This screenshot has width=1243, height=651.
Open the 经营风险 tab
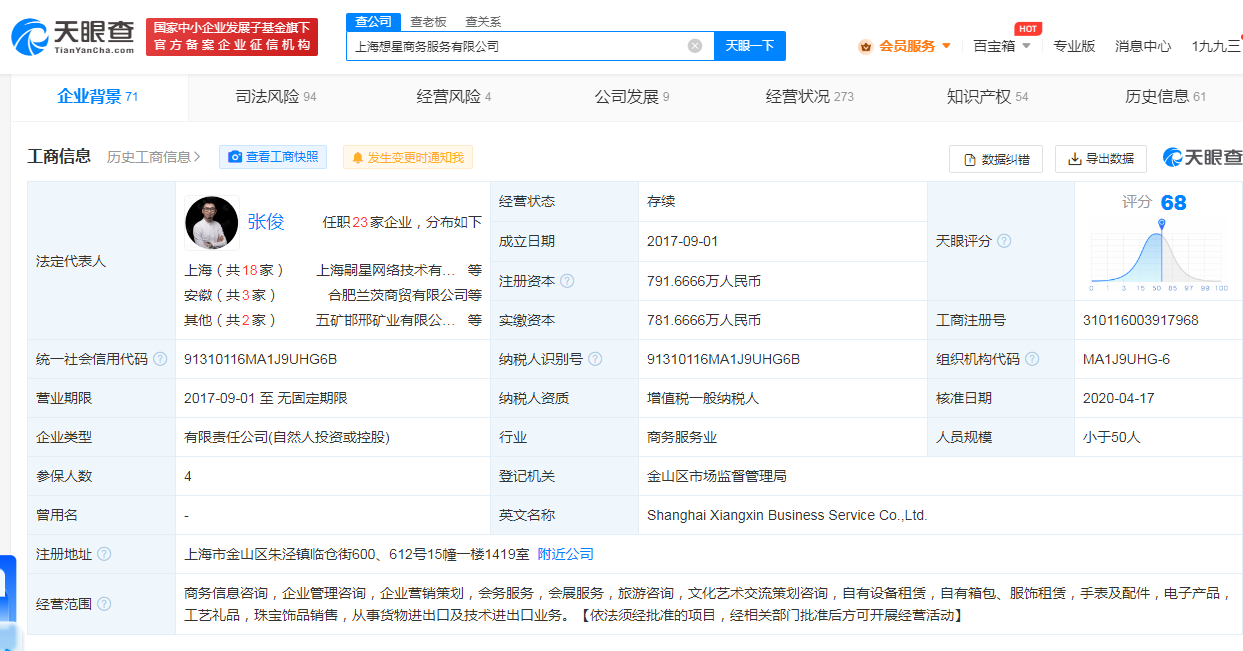454,97
